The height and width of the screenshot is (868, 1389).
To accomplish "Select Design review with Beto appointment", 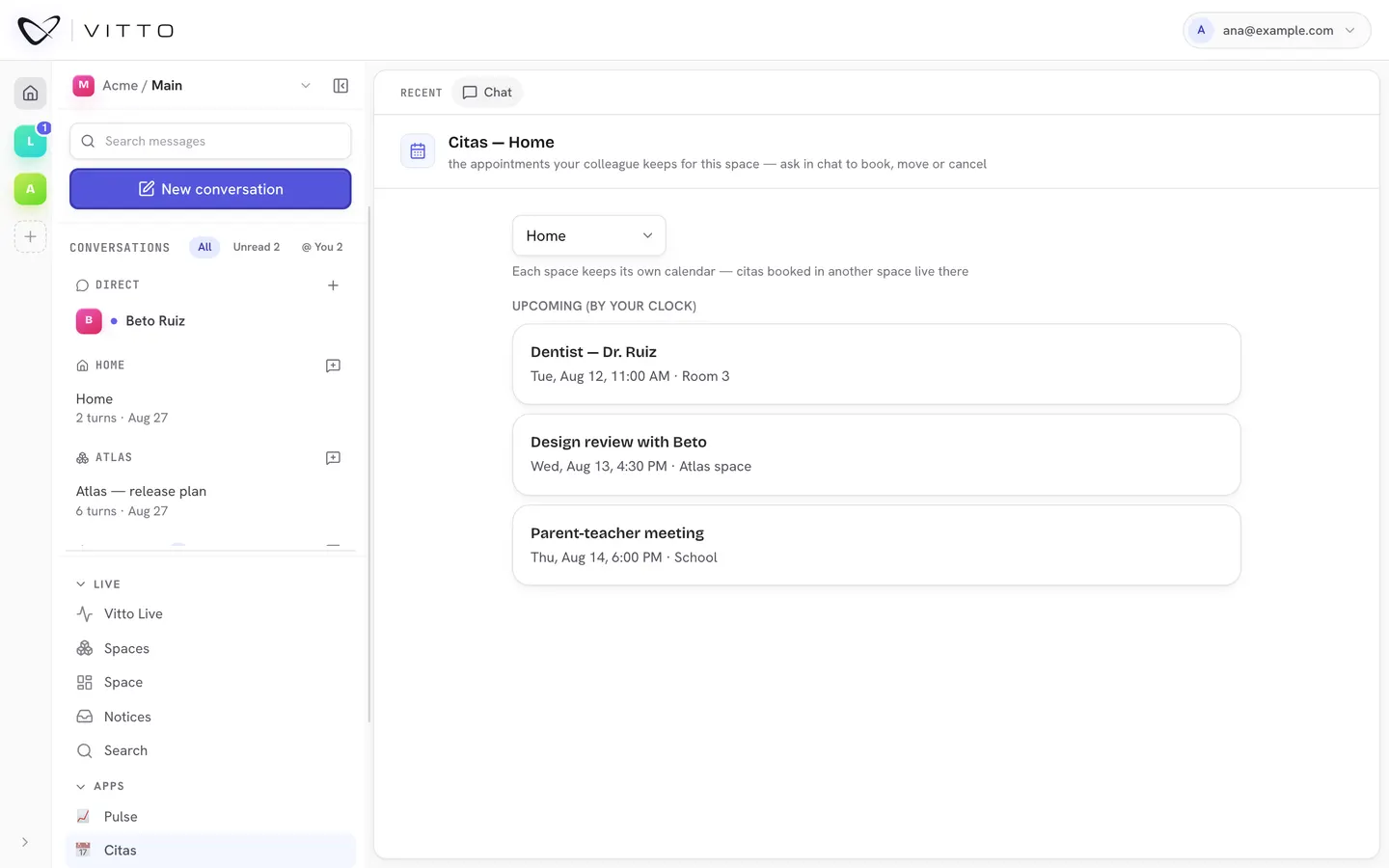I will coord(876,454).
